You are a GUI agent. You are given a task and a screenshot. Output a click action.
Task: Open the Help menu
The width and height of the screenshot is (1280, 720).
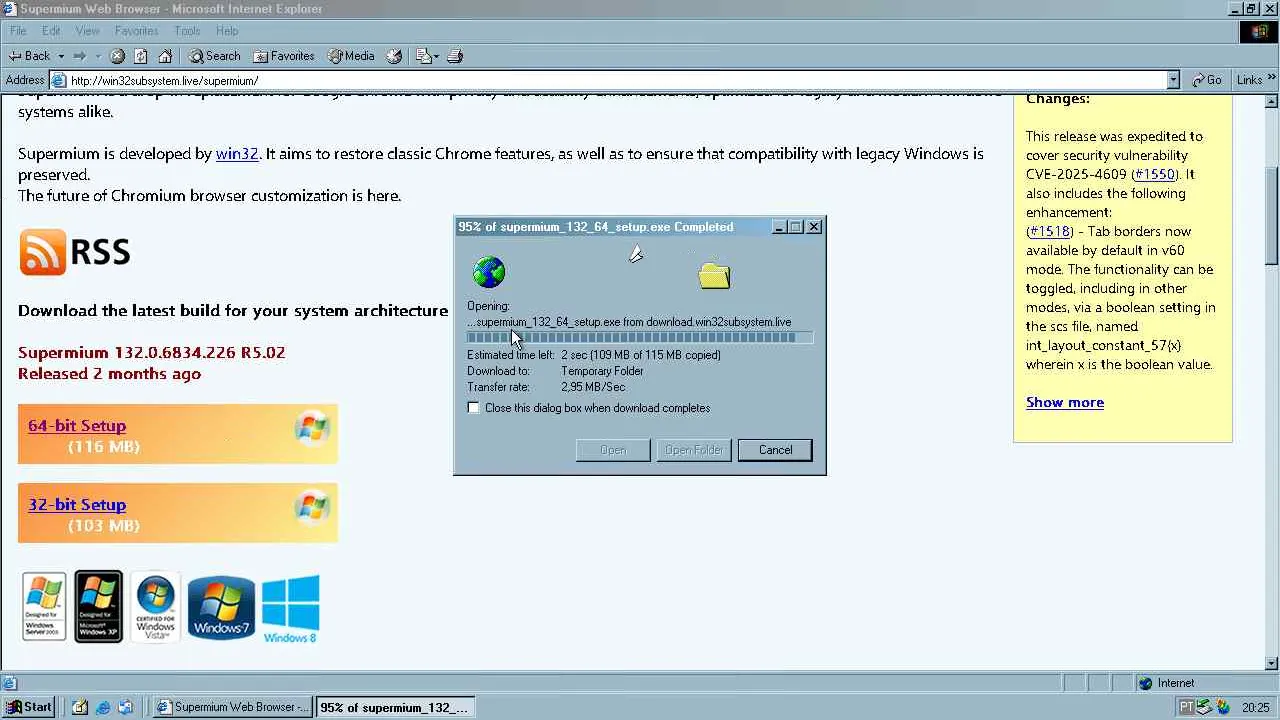tap(227, 31)
